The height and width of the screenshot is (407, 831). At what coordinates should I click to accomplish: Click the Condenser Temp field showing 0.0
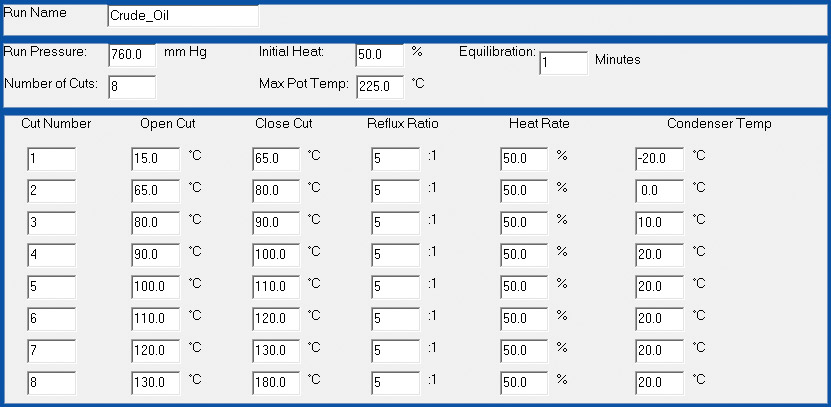[x=659, y=191]
